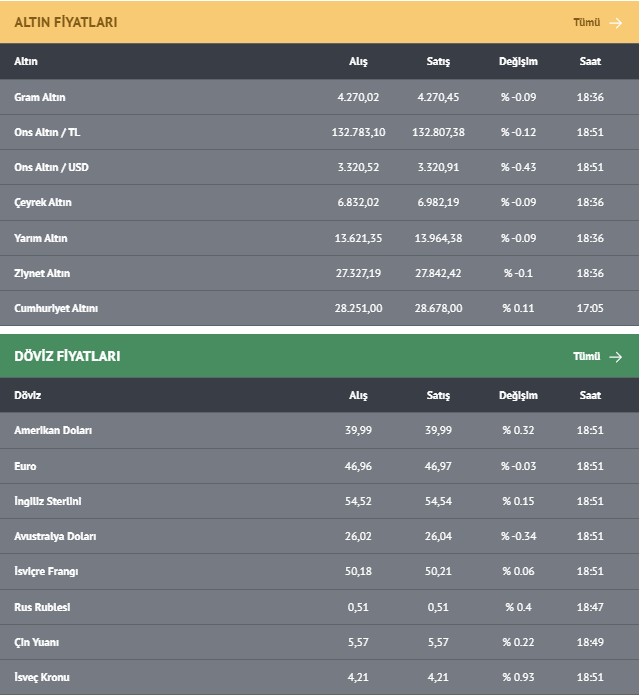The width and height of the screenshot is (641, 697).
Task: Select İsveç Kronu row
Action: [320, 677]
